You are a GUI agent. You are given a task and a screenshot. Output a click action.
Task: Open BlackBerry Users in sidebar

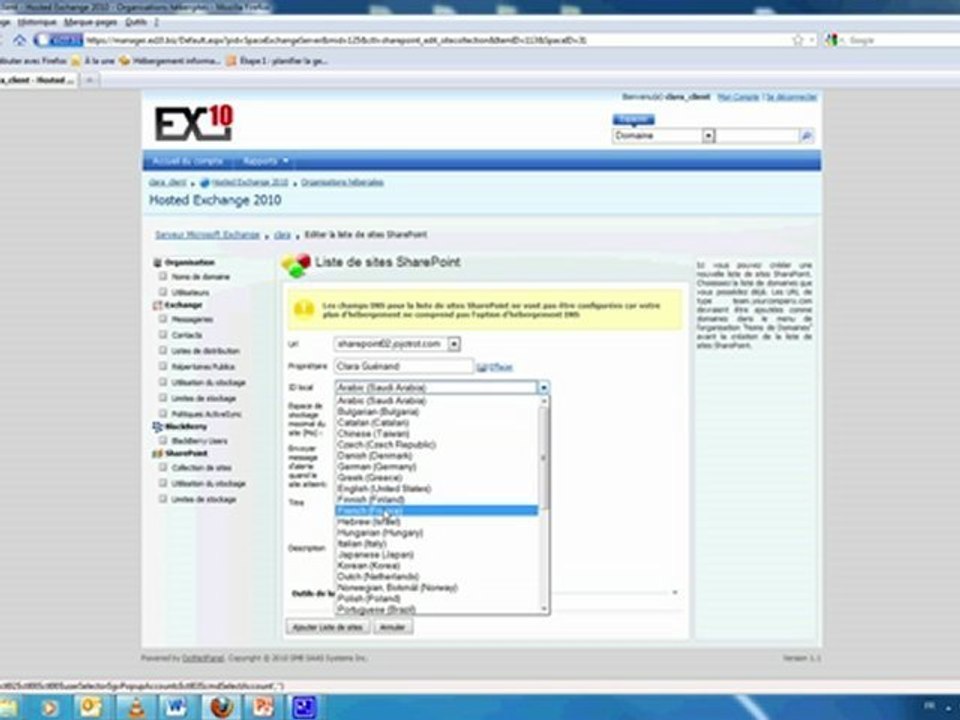(200, 441)
